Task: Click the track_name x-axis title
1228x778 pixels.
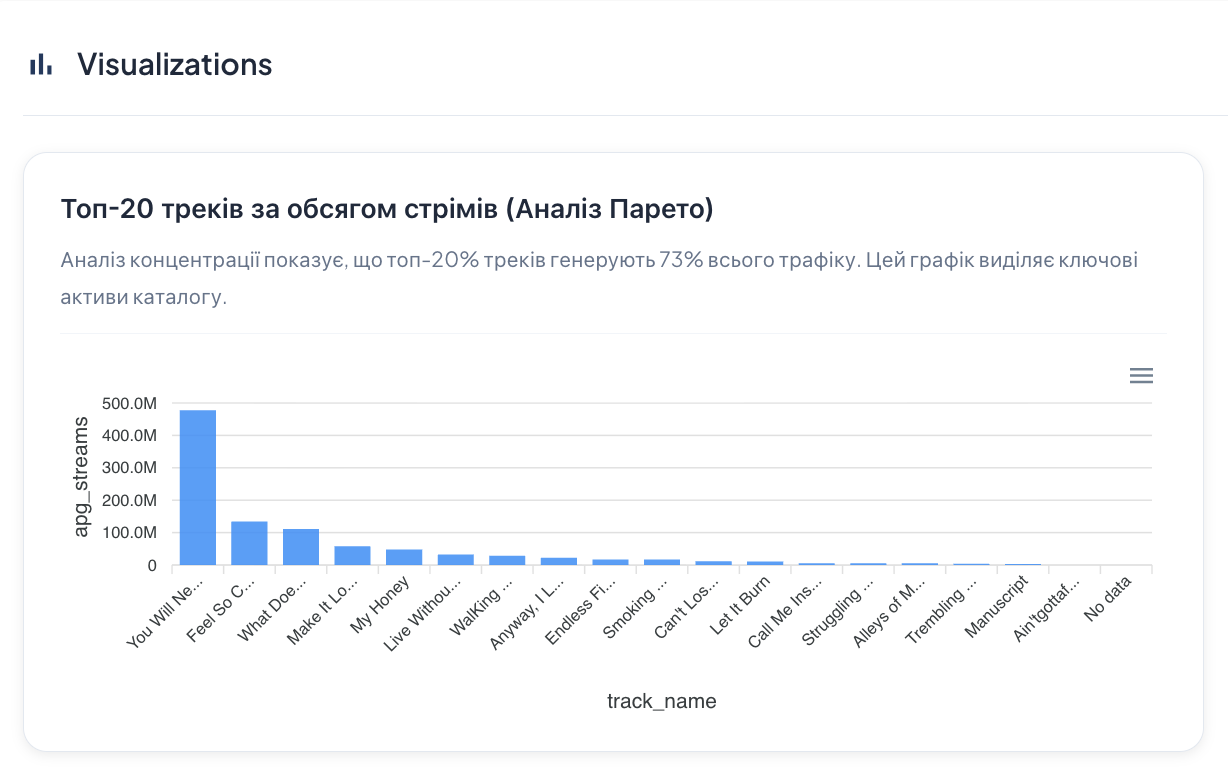Action: 662,701
